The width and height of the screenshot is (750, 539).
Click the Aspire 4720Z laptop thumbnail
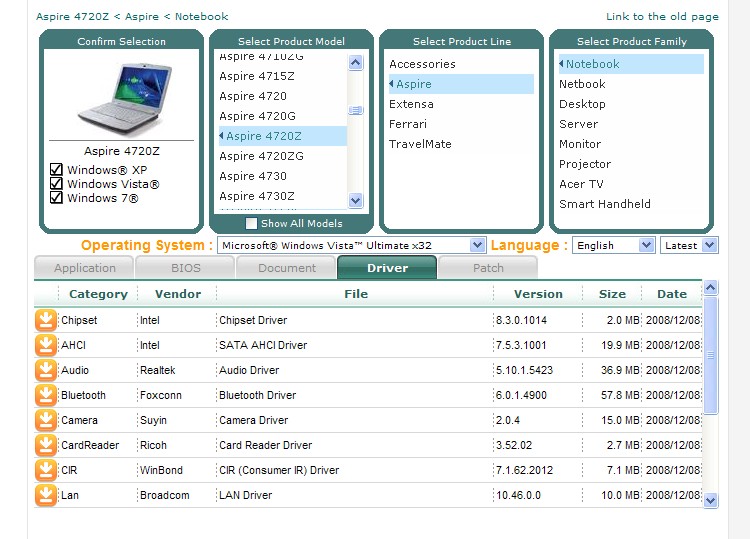tap(125, 99)
